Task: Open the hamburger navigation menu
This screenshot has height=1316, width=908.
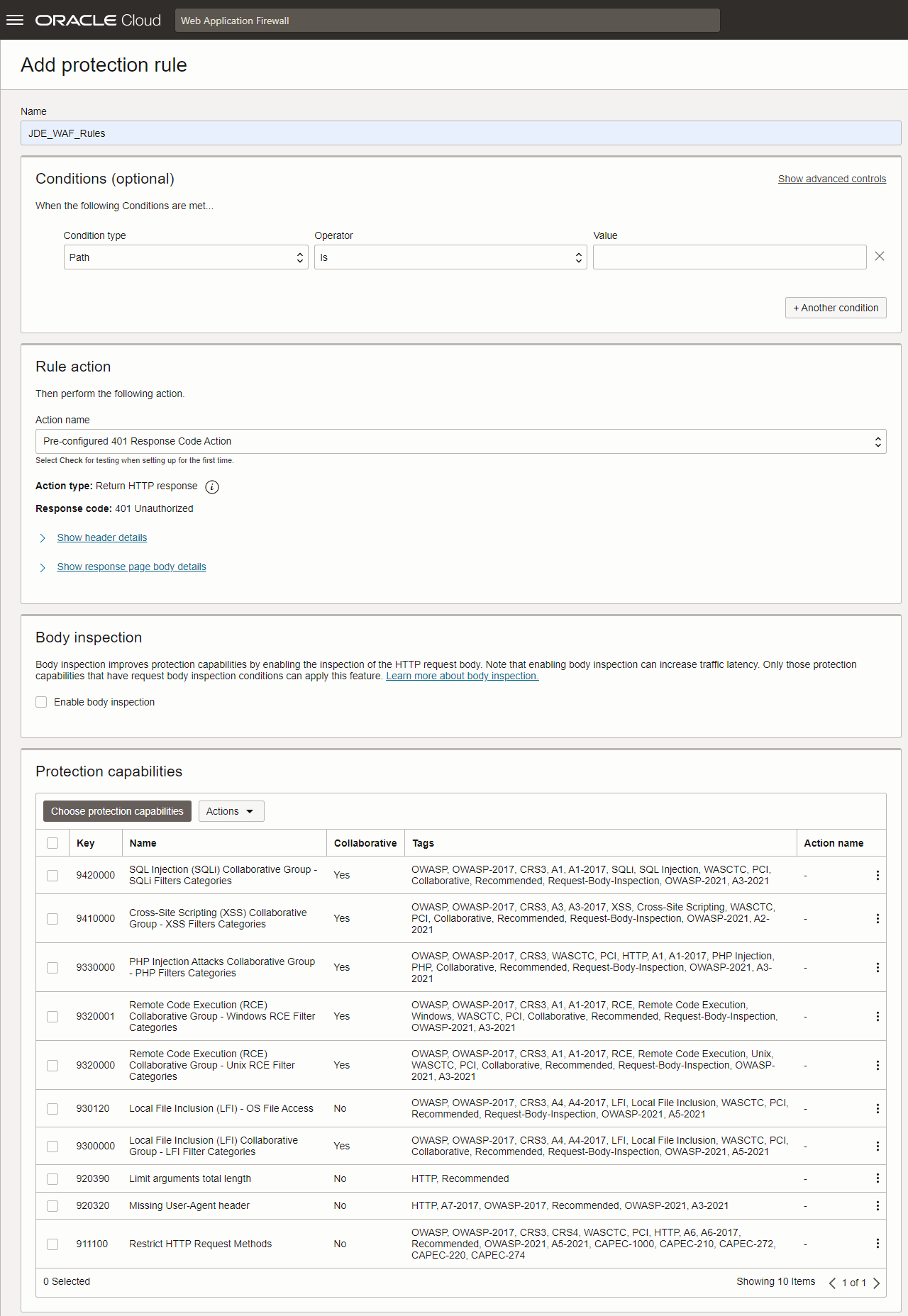Action: pos(15,20)
